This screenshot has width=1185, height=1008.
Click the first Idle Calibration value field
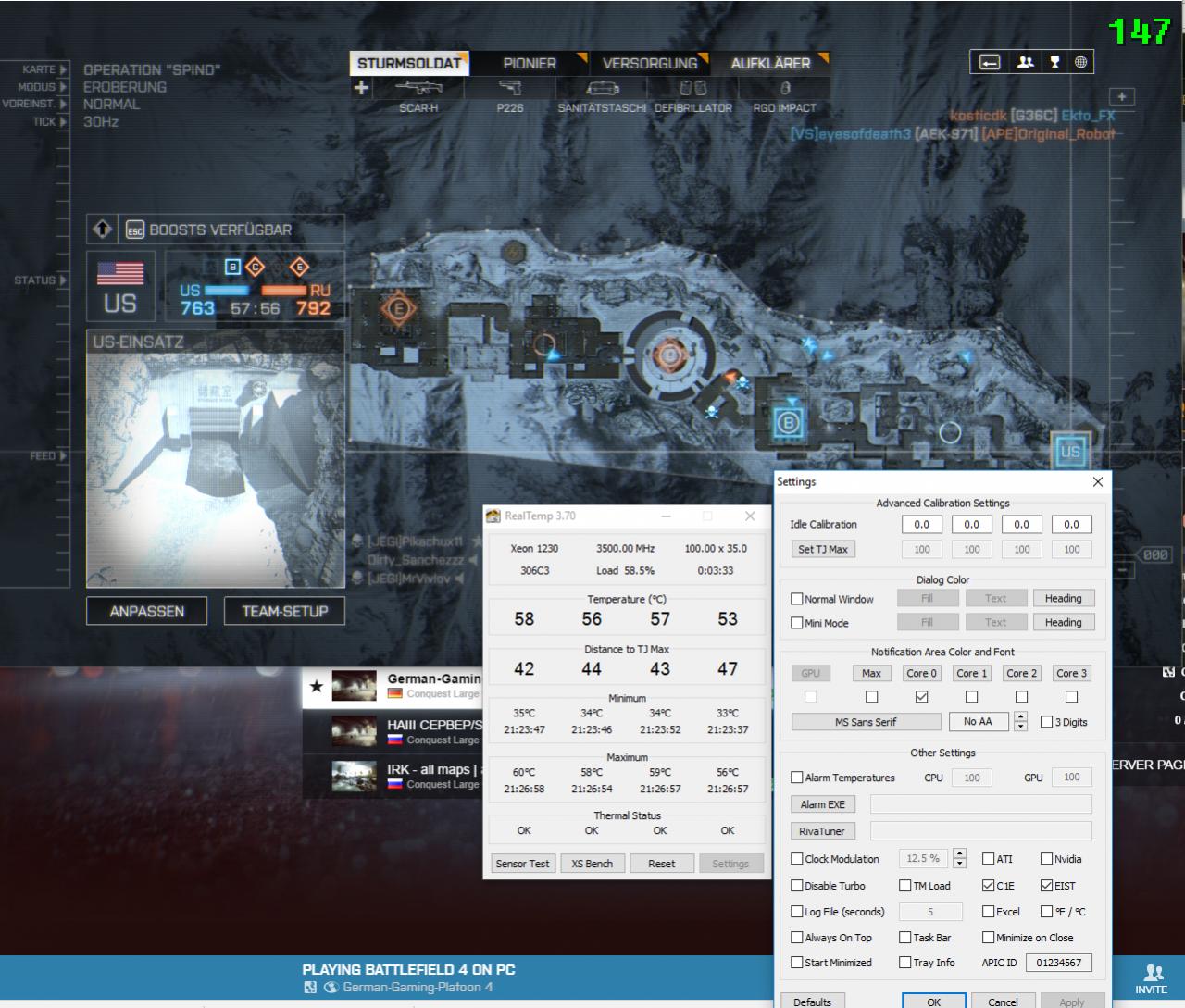[922, 524]
